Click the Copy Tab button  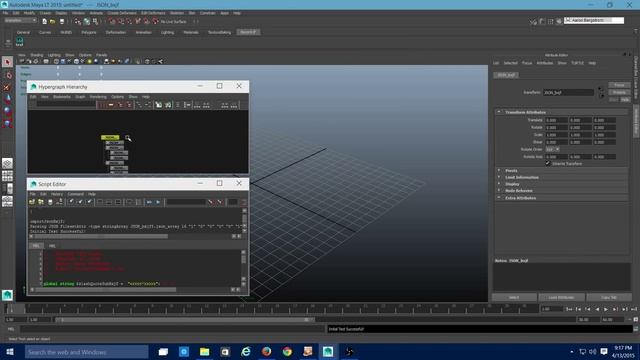click(609, 297)
